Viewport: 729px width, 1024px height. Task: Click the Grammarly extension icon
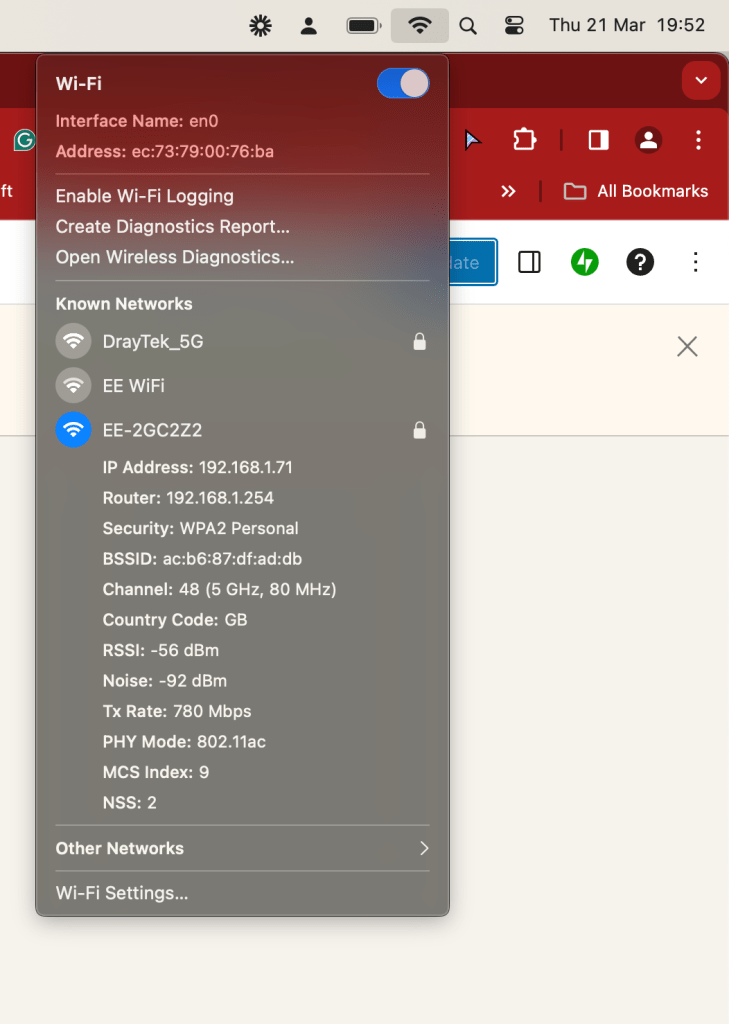click(25, 140)
